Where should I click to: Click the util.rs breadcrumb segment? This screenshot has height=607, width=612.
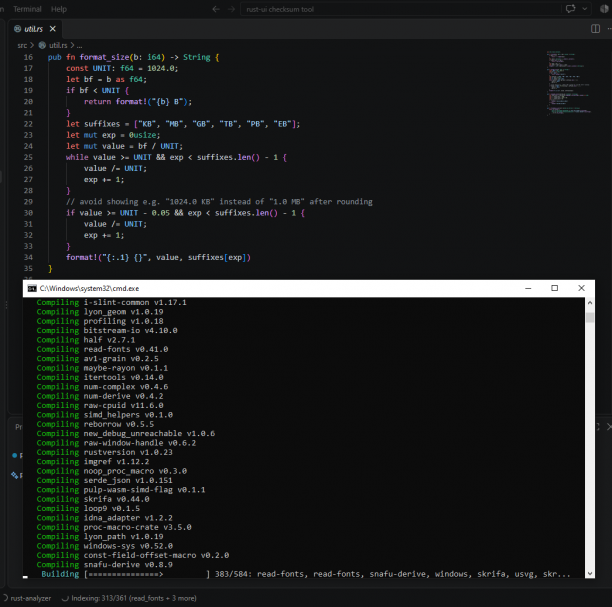point(58,45)
